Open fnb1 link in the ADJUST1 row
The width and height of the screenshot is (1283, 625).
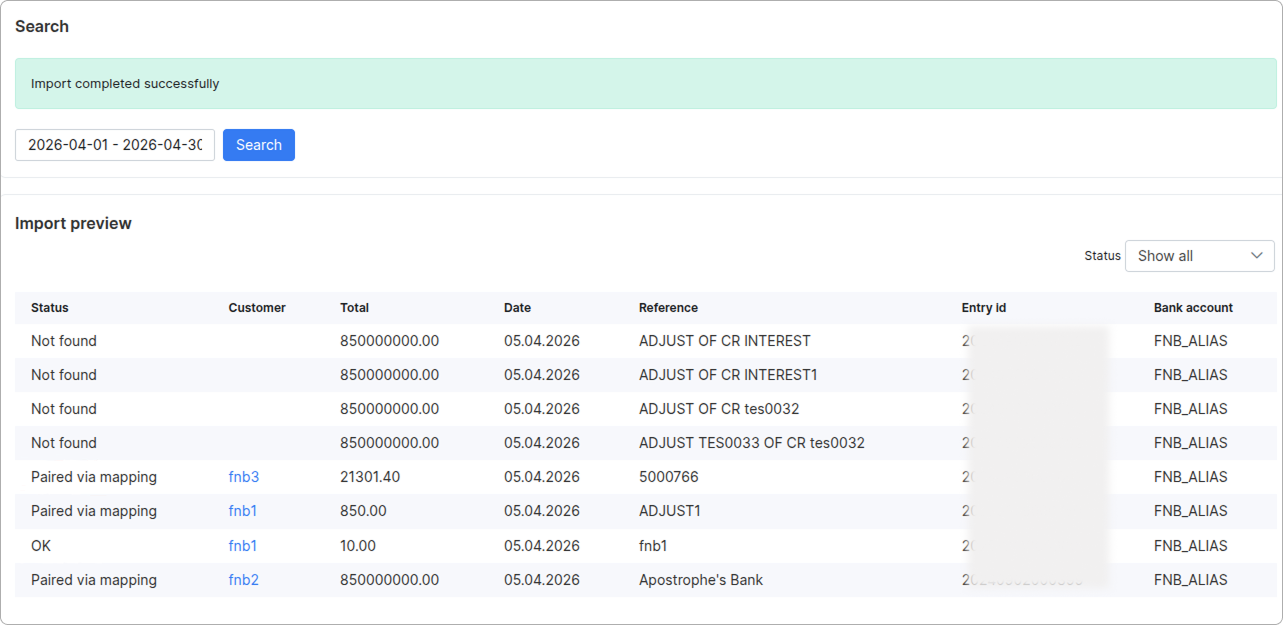243,511
